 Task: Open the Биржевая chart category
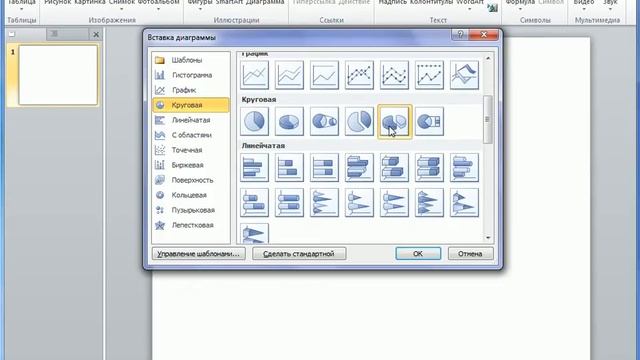coord(191,165)
